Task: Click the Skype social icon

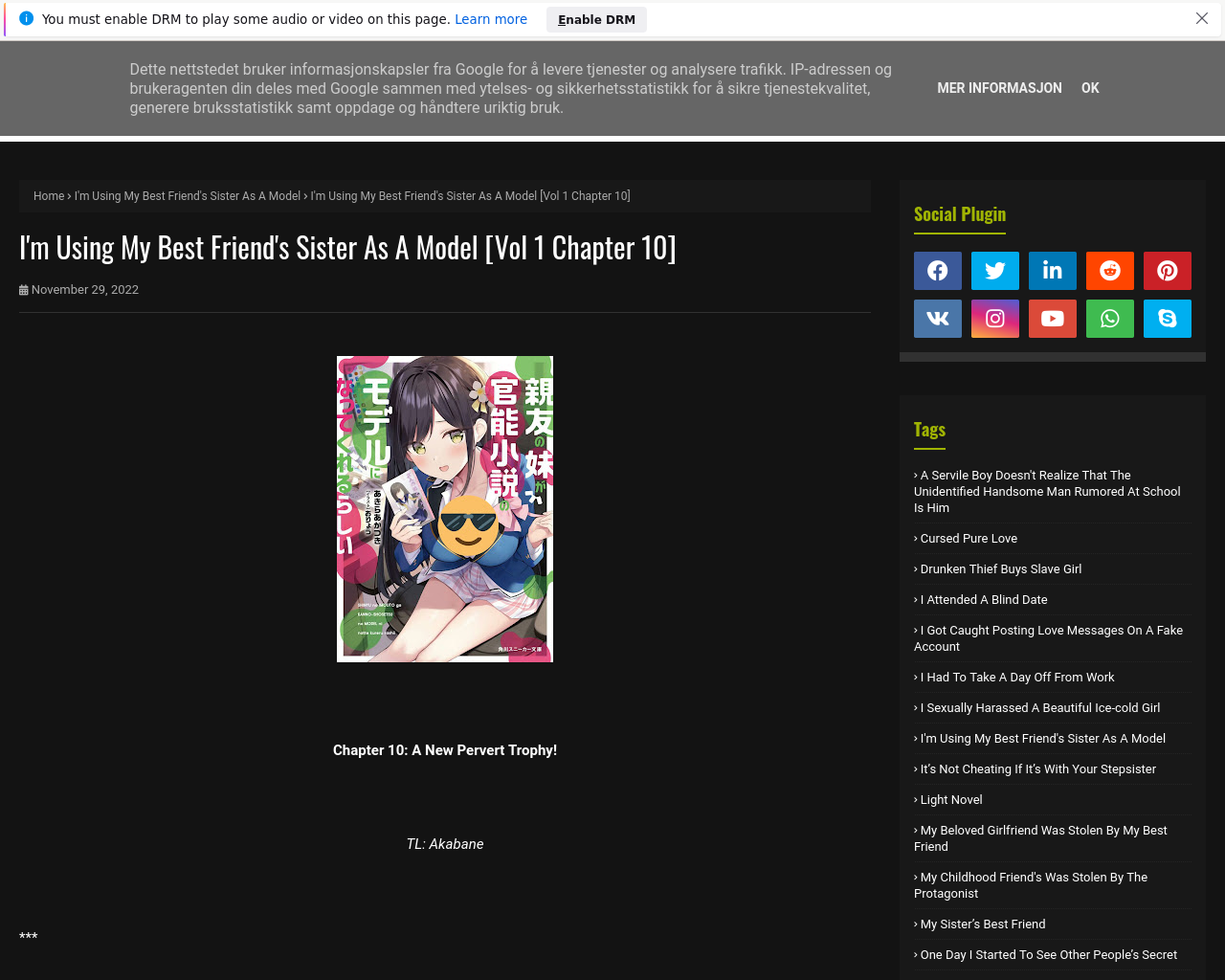Action: tap(1168, 319)
